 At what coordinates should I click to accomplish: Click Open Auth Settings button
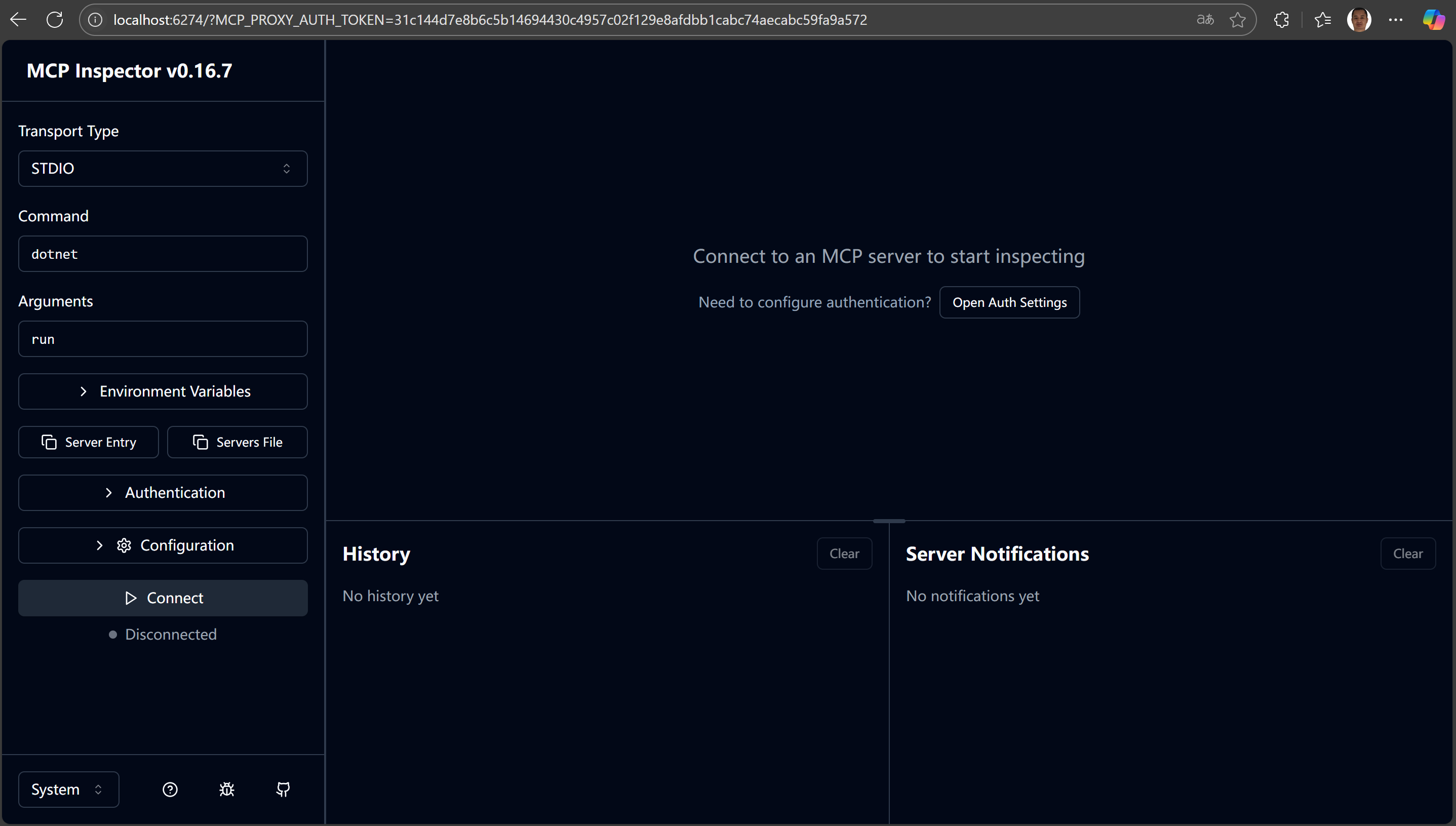click(1009, 302)
